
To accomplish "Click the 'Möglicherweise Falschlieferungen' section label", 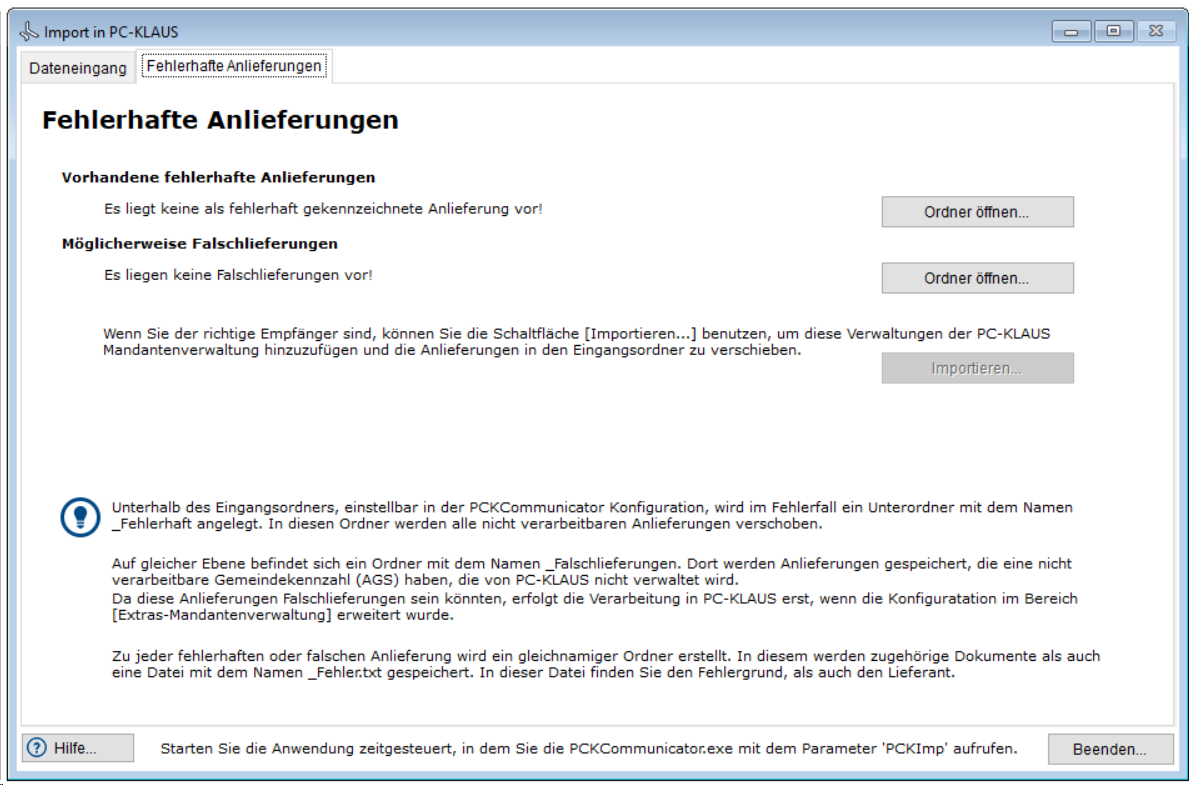I will (200, 244).
